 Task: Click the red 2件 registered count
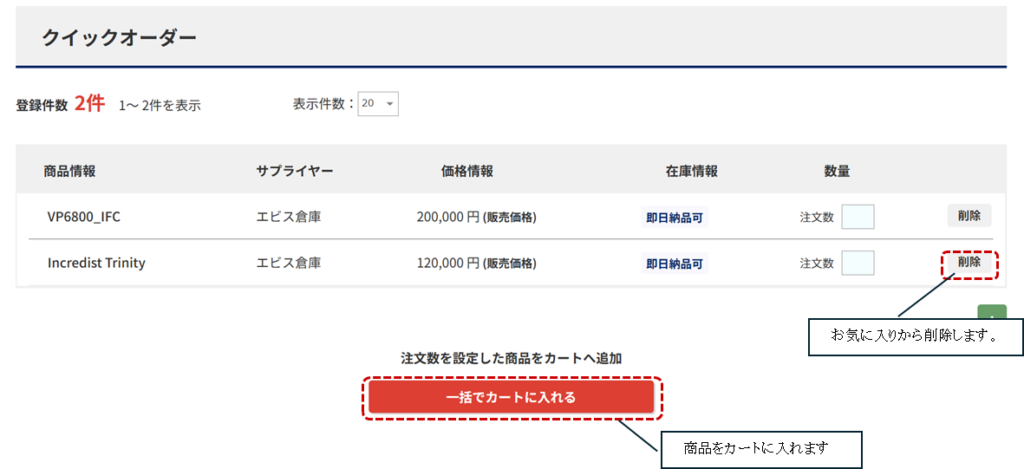click(x=89, y=103)
